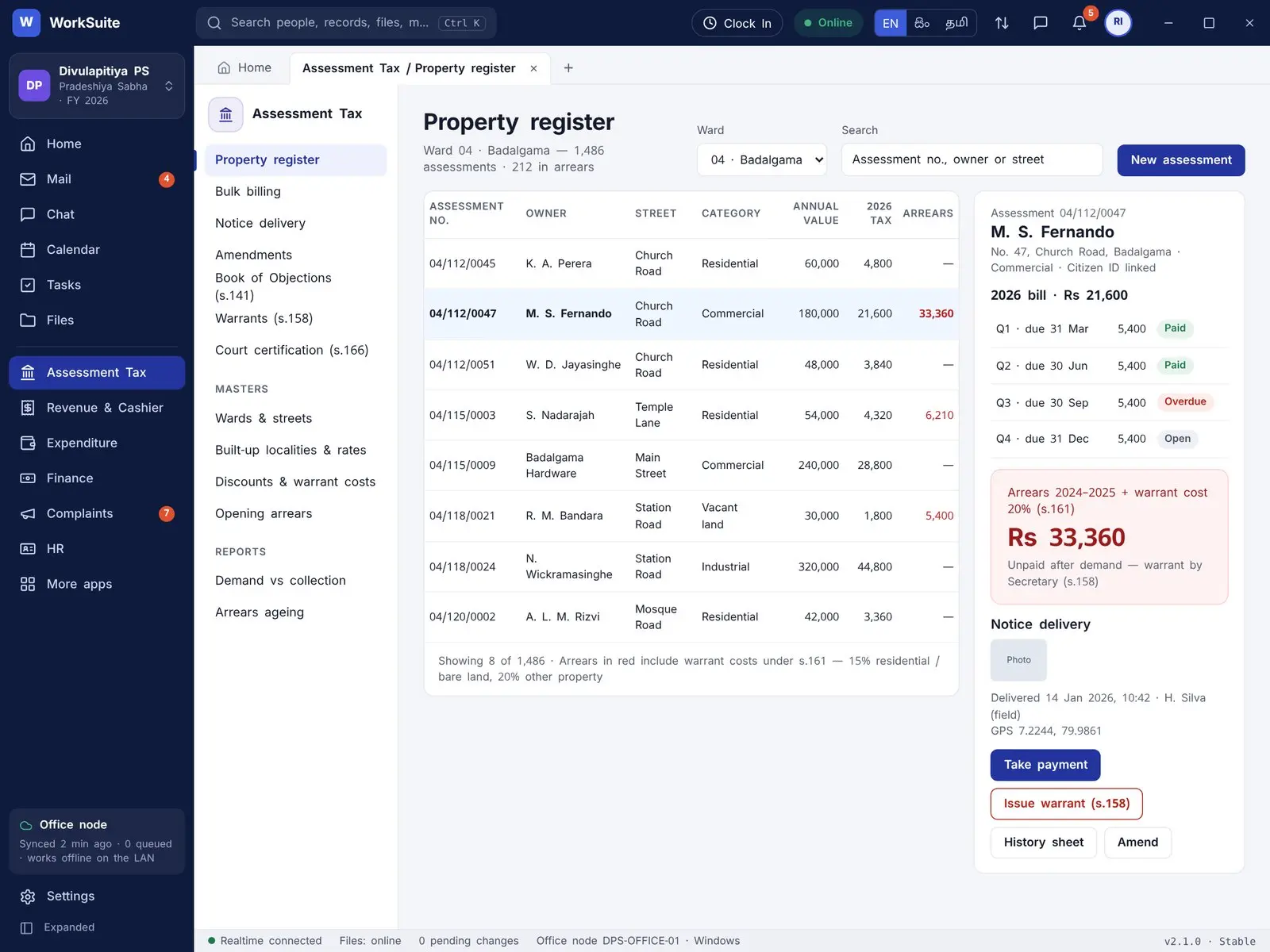1270x952 pixels.
Task: Open Book of Objections (s.141)
Action: (295, 286)
